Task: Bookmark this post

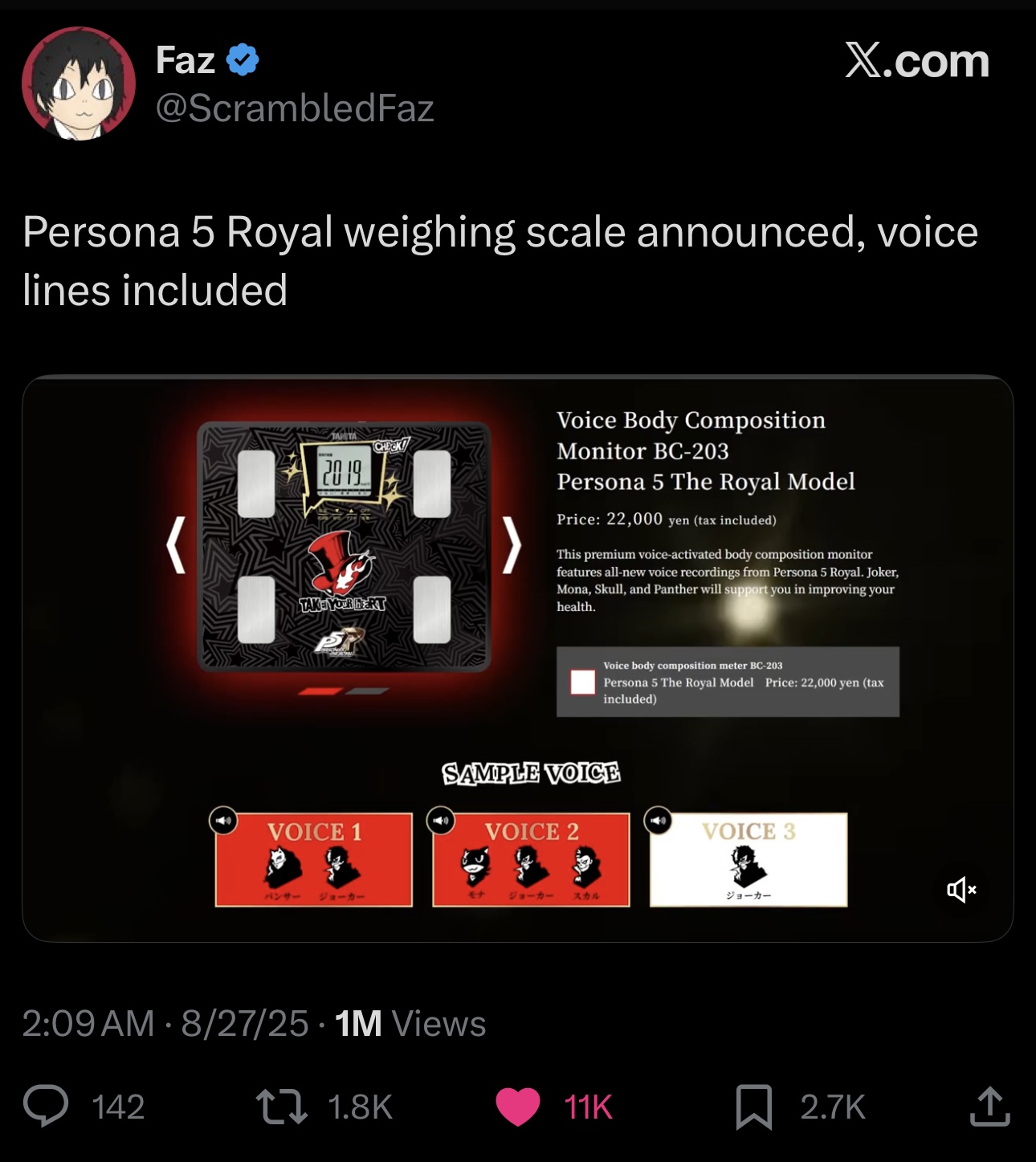Action: tap(753, 1106)
